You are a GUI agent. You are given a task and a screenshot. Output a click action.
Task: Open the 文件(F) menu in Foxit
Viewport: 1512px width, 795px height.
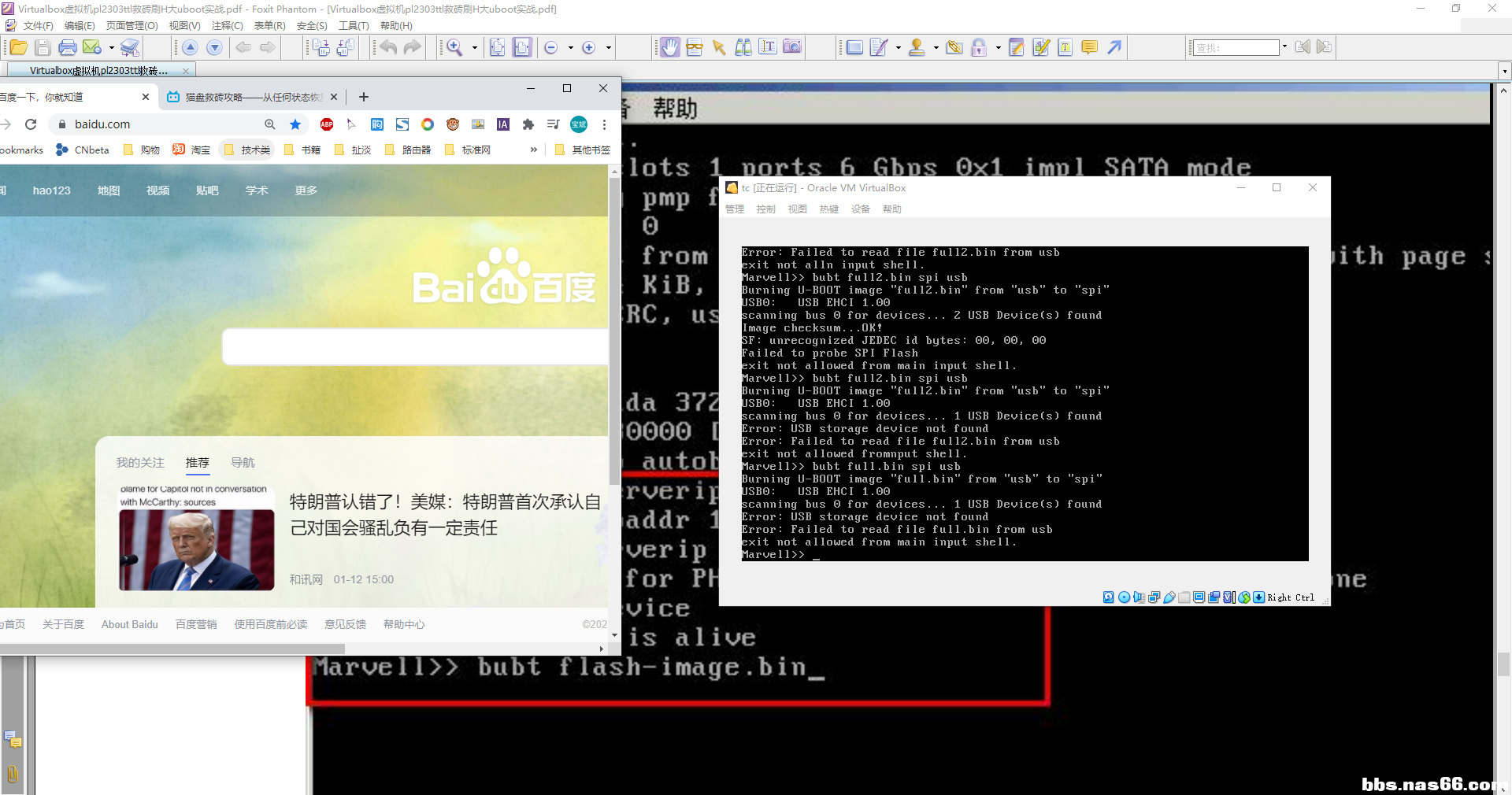tap(38, 26)
